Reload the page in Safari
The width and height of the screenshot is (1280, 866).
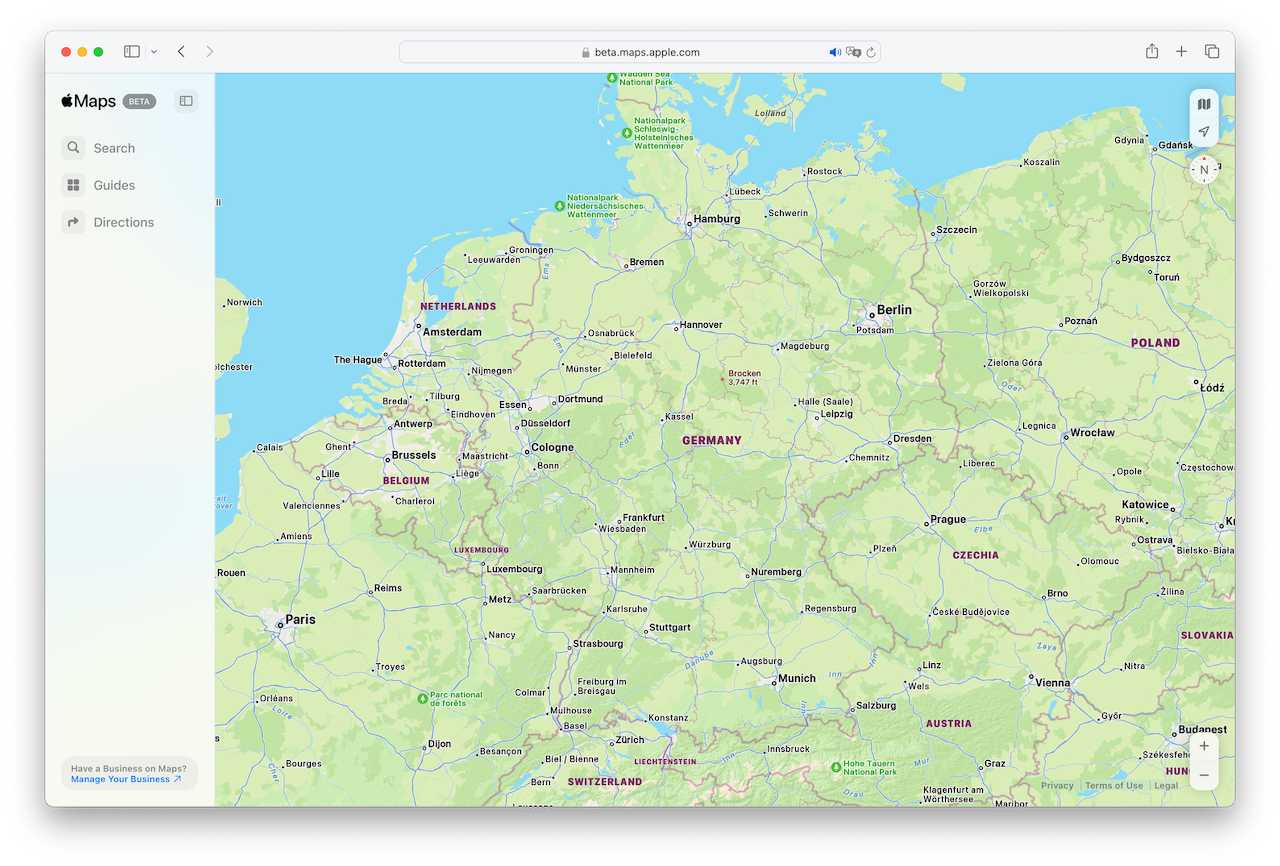pyautogui.click(x=871, y=52)
